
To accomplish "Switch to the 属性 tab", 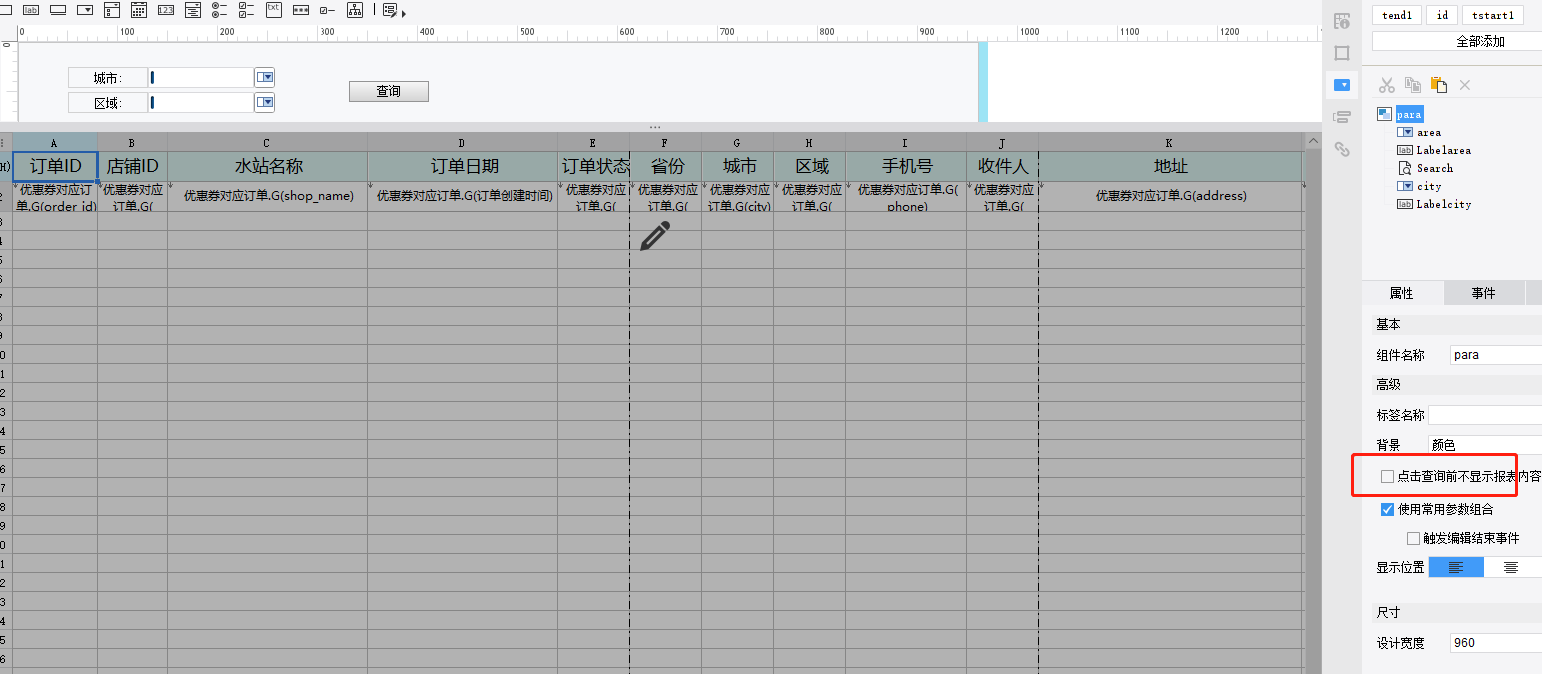I will [1402, 293].
